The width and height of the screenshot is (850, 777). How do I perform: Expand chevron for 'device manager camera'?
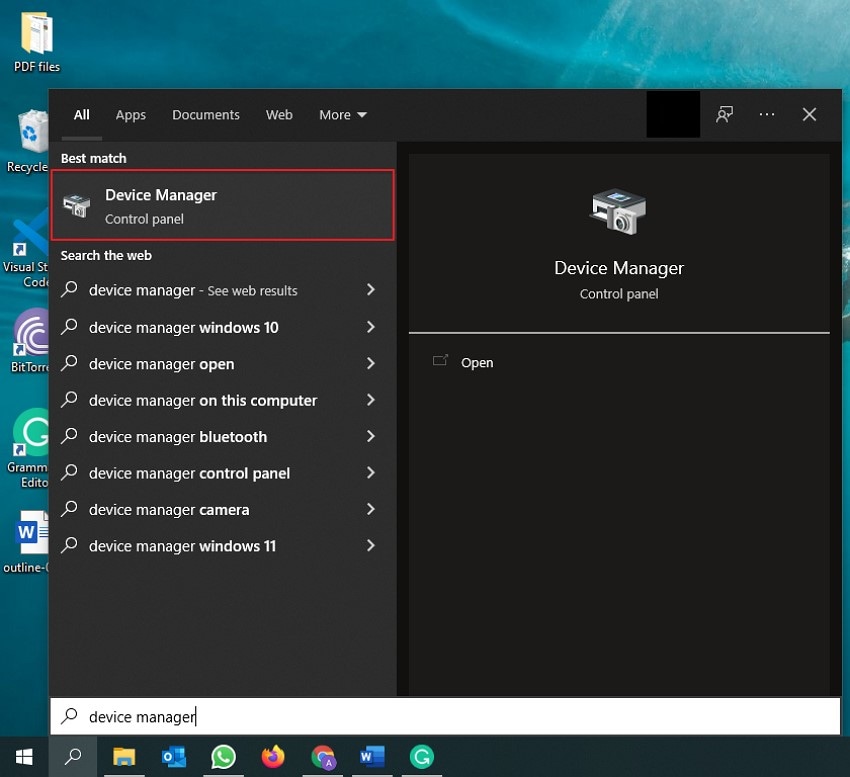tap(371, 509)
